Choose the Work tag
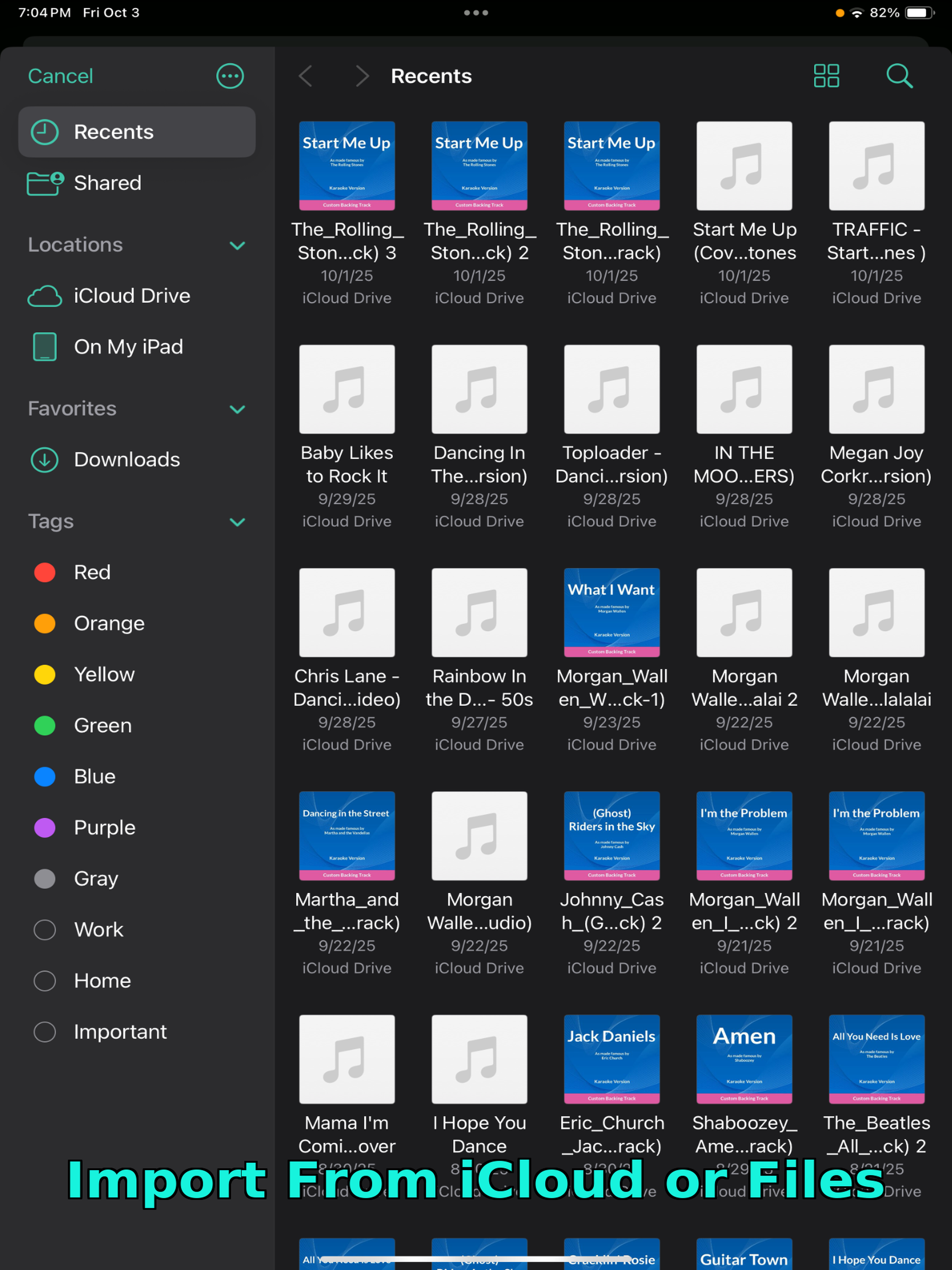 [x=137, y=930]
